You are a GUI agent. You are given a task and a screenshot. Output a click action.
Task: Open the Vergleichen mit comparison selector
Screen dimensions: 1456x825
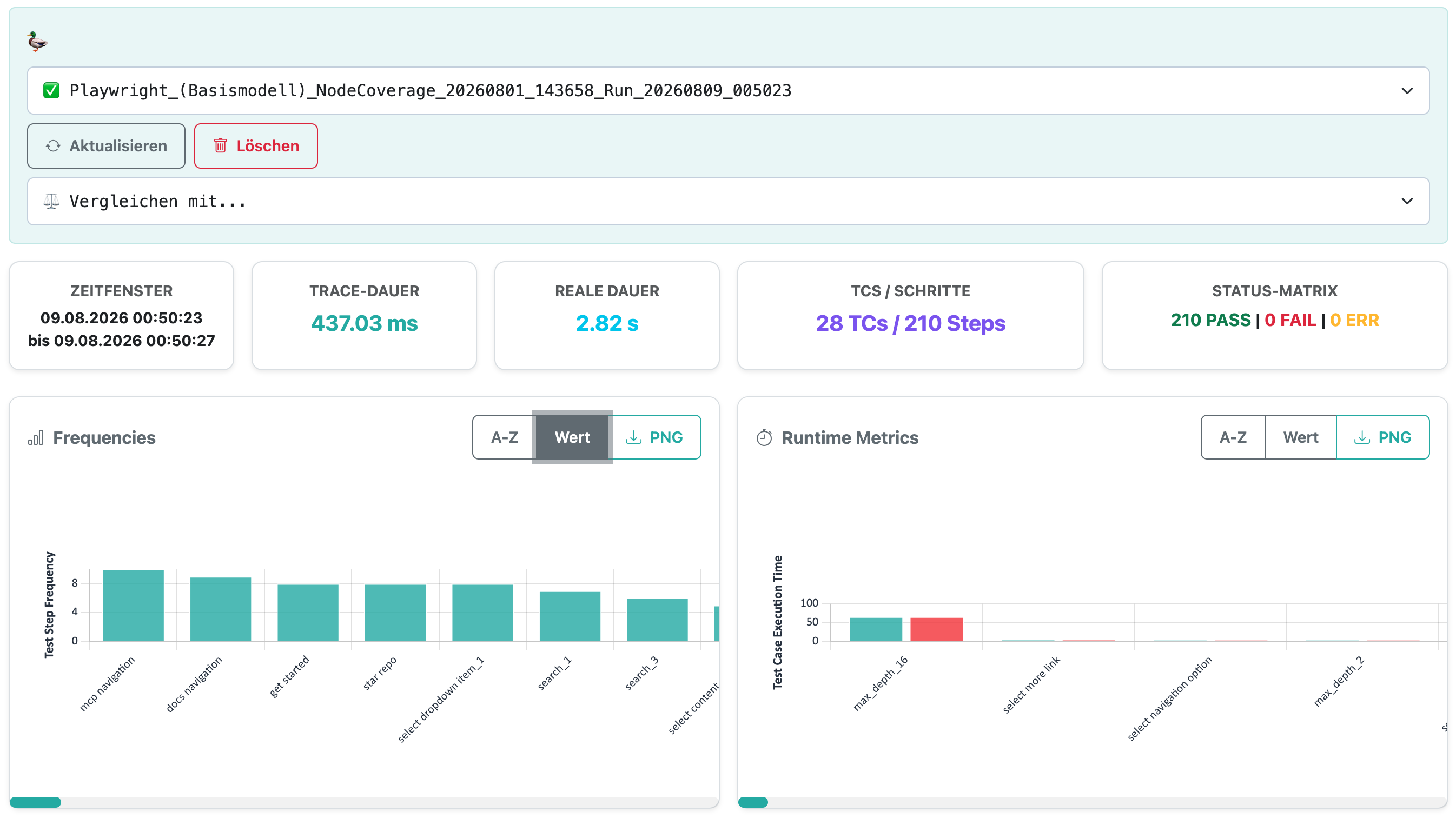727,201
